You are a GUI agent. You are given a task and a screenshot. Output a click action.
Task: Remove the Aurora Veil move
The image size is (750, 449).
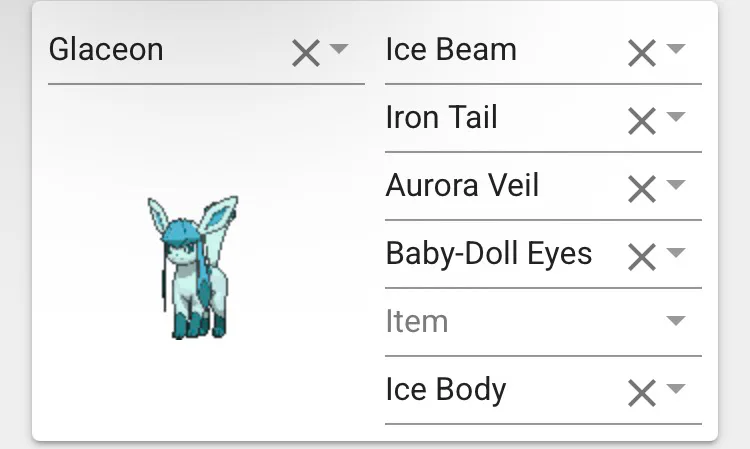tap(641, 189)
